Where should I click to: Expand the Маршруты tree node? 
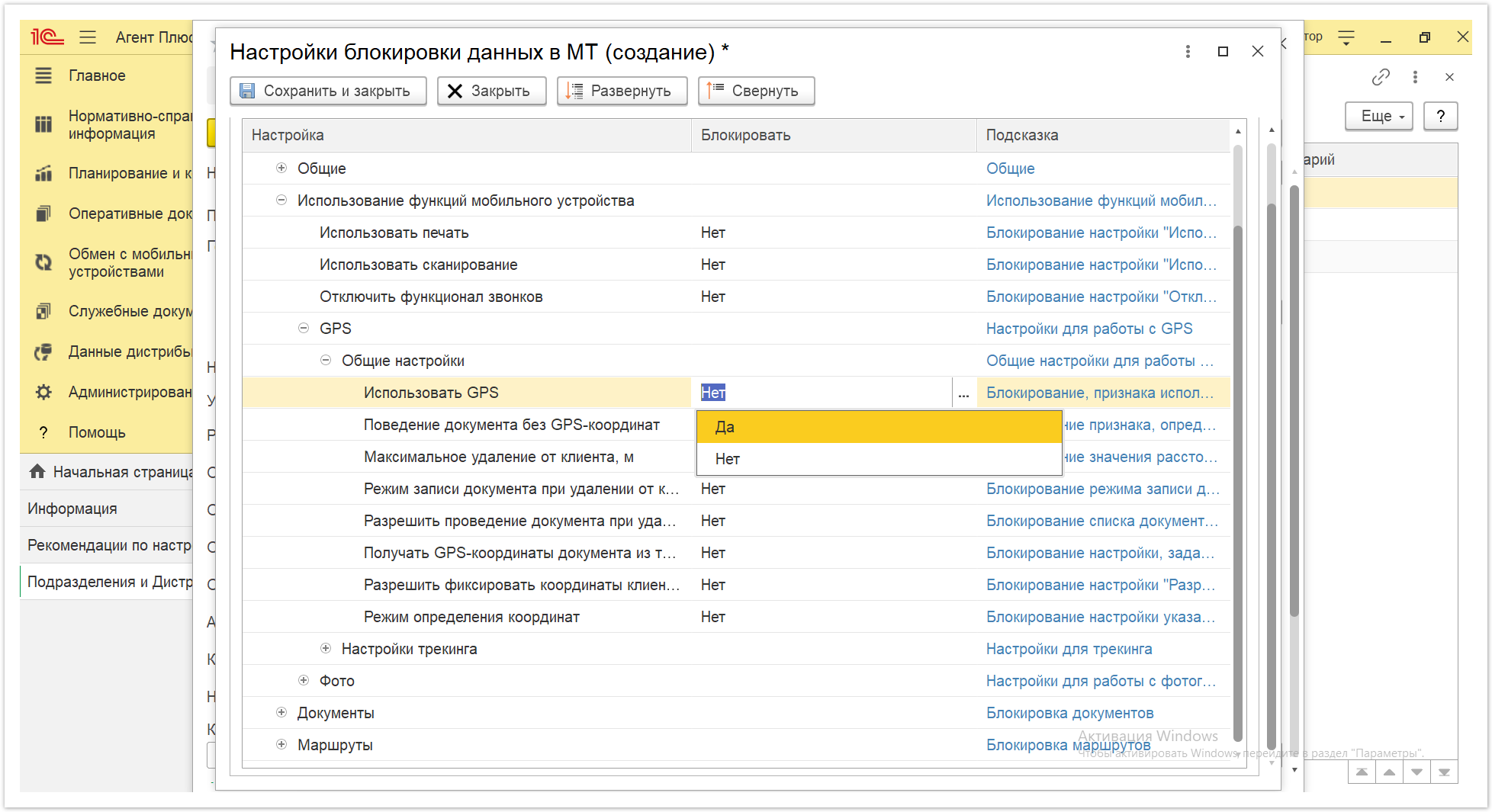click(281, 744)
